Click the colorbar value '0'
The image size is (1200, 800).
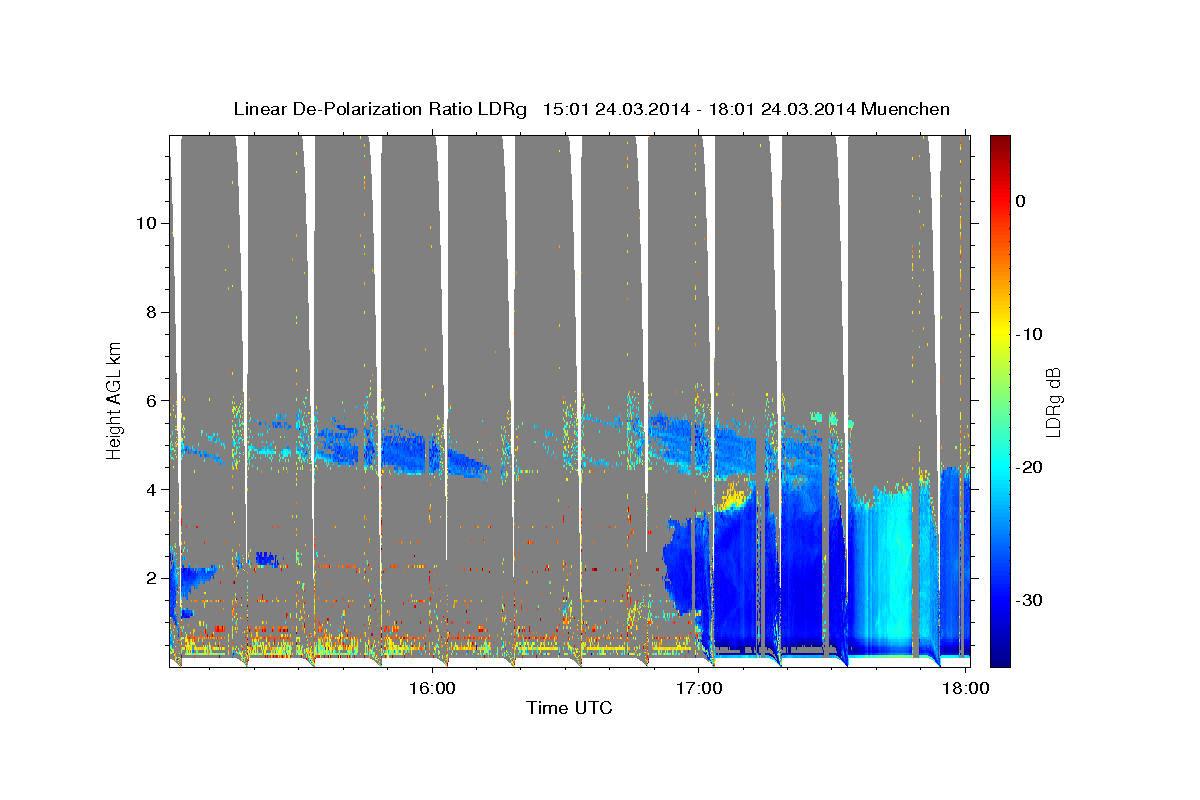coord(1021,201)
